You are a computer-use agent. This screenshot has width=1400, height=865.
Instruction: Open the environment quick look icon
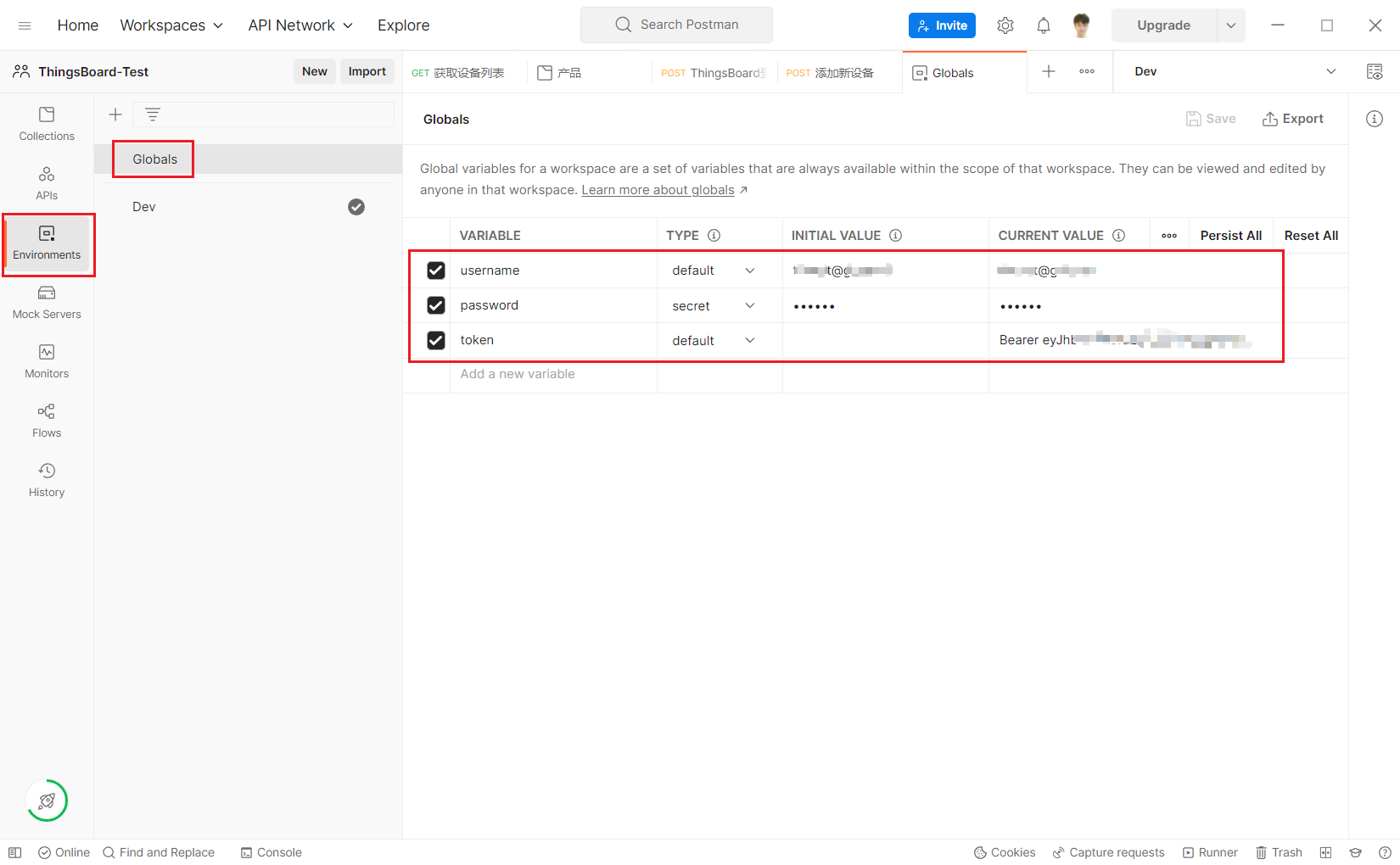click(x=1375, y=72)
